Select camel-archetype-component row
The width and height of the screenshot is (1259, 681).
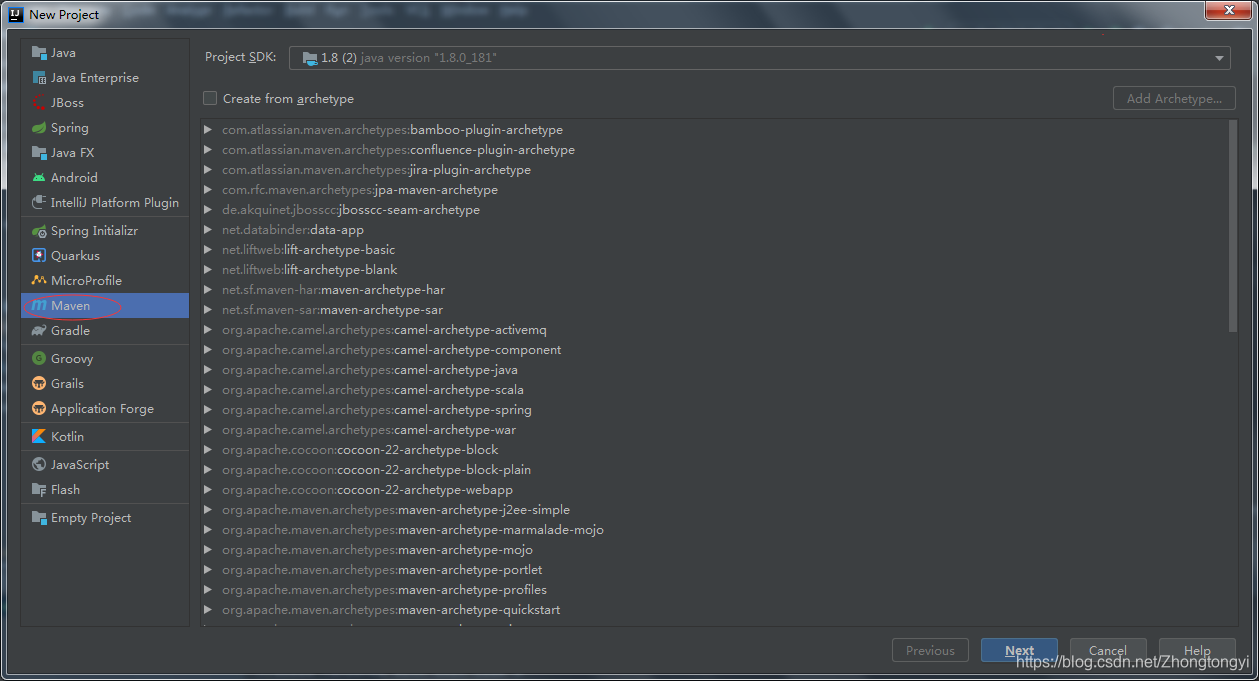pyautogui.click(x=713, y=350)
